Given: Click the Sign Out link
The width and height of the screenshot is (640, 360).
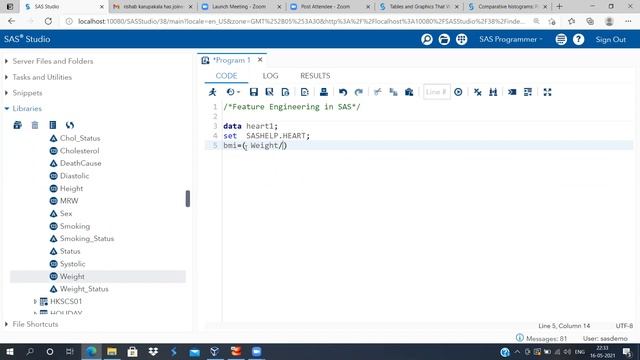Looking at the screenshot, I should [x=610, y=40].
